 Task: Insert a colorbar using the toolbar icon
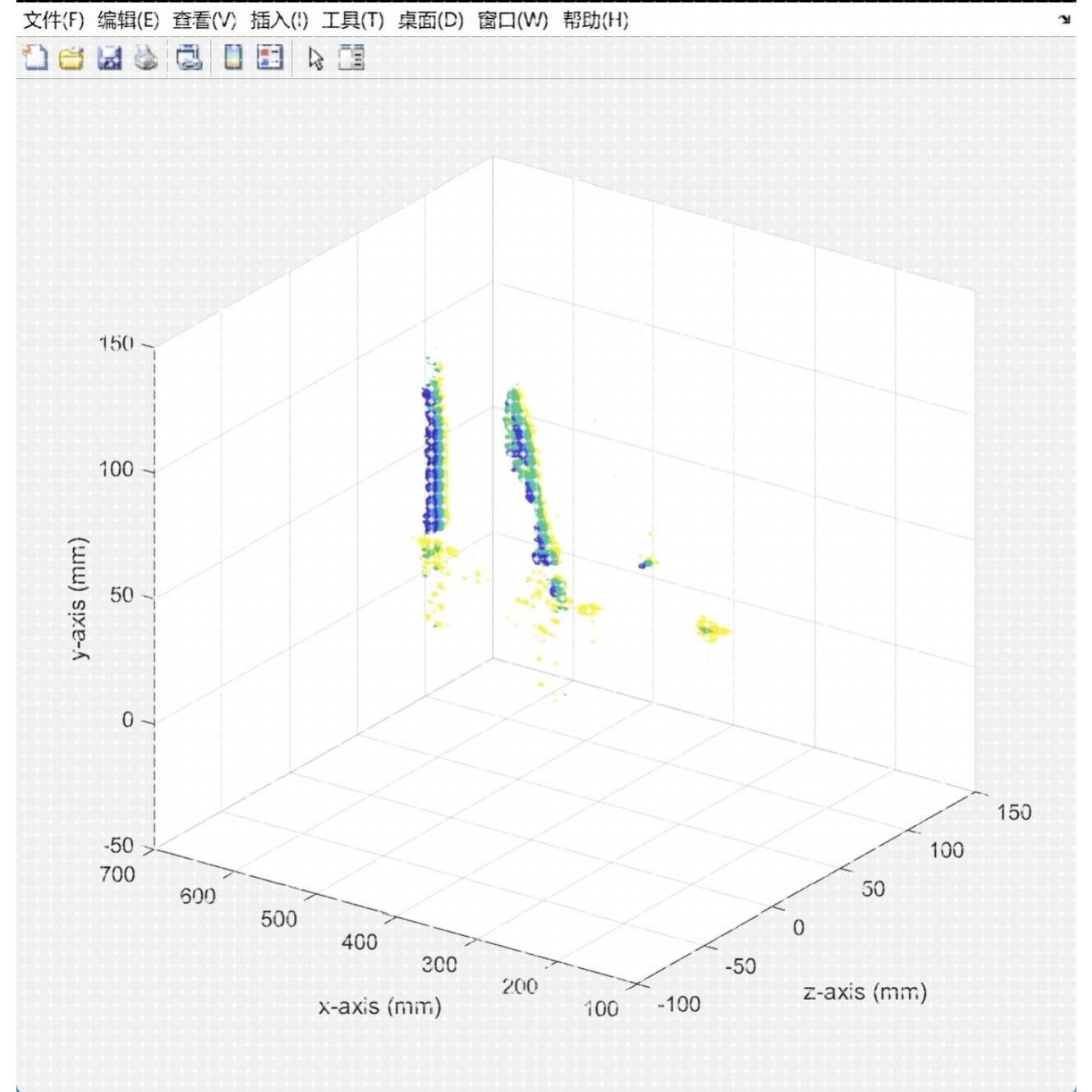(233, 57)
